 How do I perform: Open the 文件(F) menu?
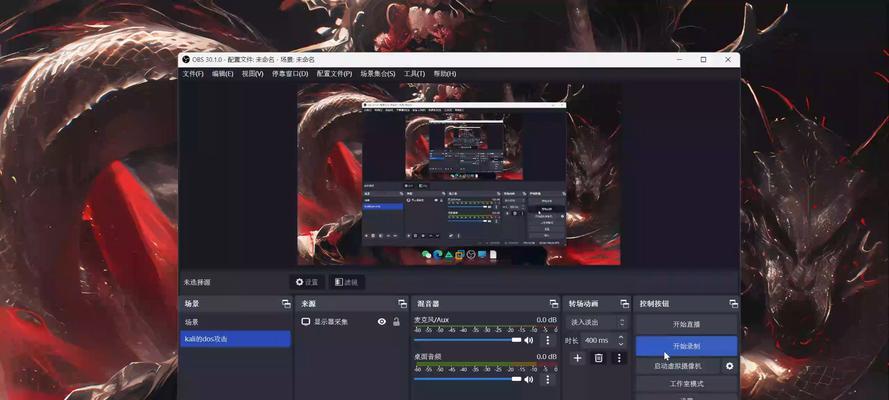193,74
